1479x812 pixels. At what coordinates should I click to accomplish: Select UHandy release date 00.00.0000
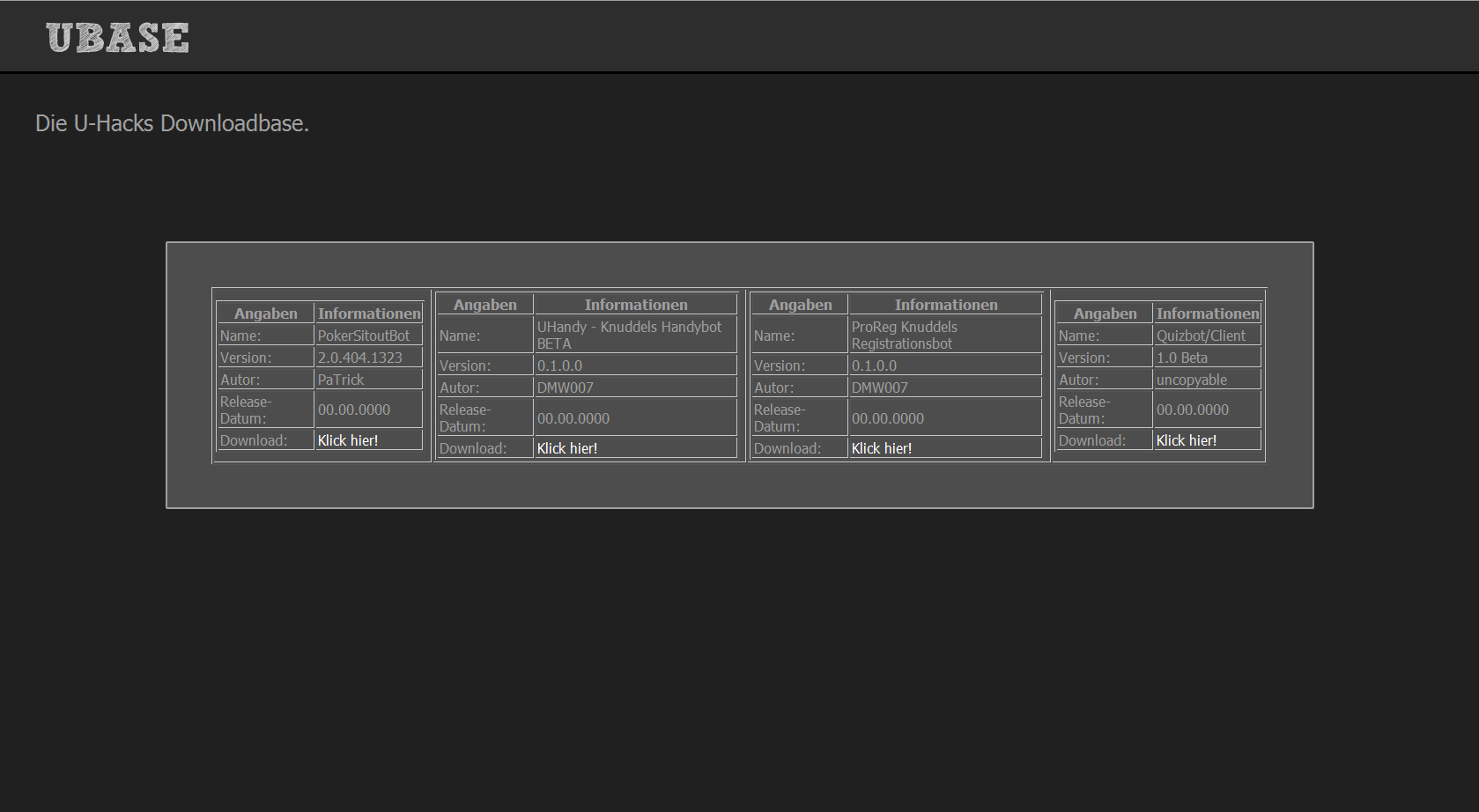tap(635, 418)
